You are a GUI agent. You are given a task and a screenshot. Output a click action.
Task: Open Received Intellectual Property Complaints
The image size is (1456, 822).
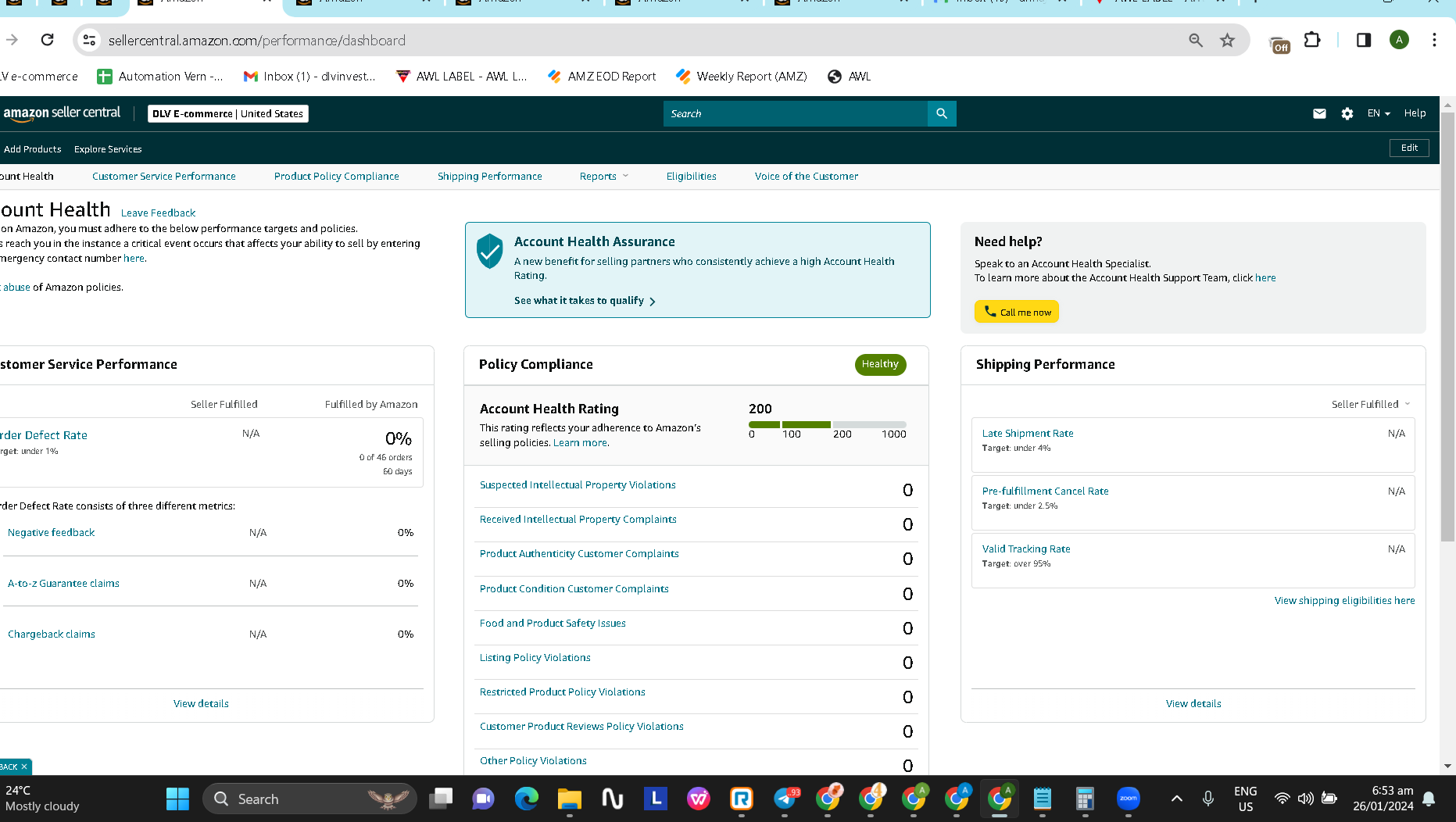coord(578,520)
